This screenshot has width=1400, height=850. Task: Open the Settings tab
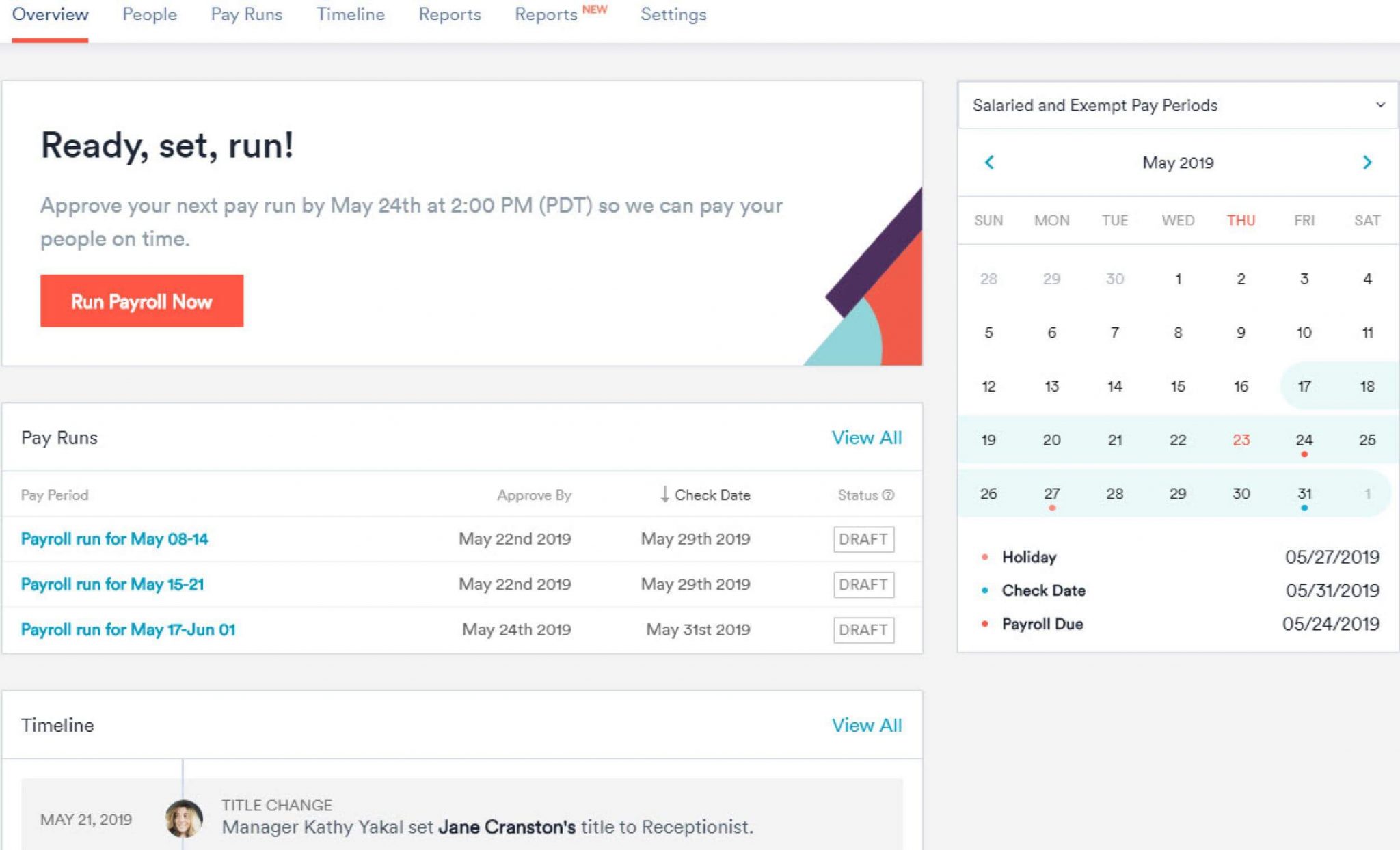(x=673, y=14)
